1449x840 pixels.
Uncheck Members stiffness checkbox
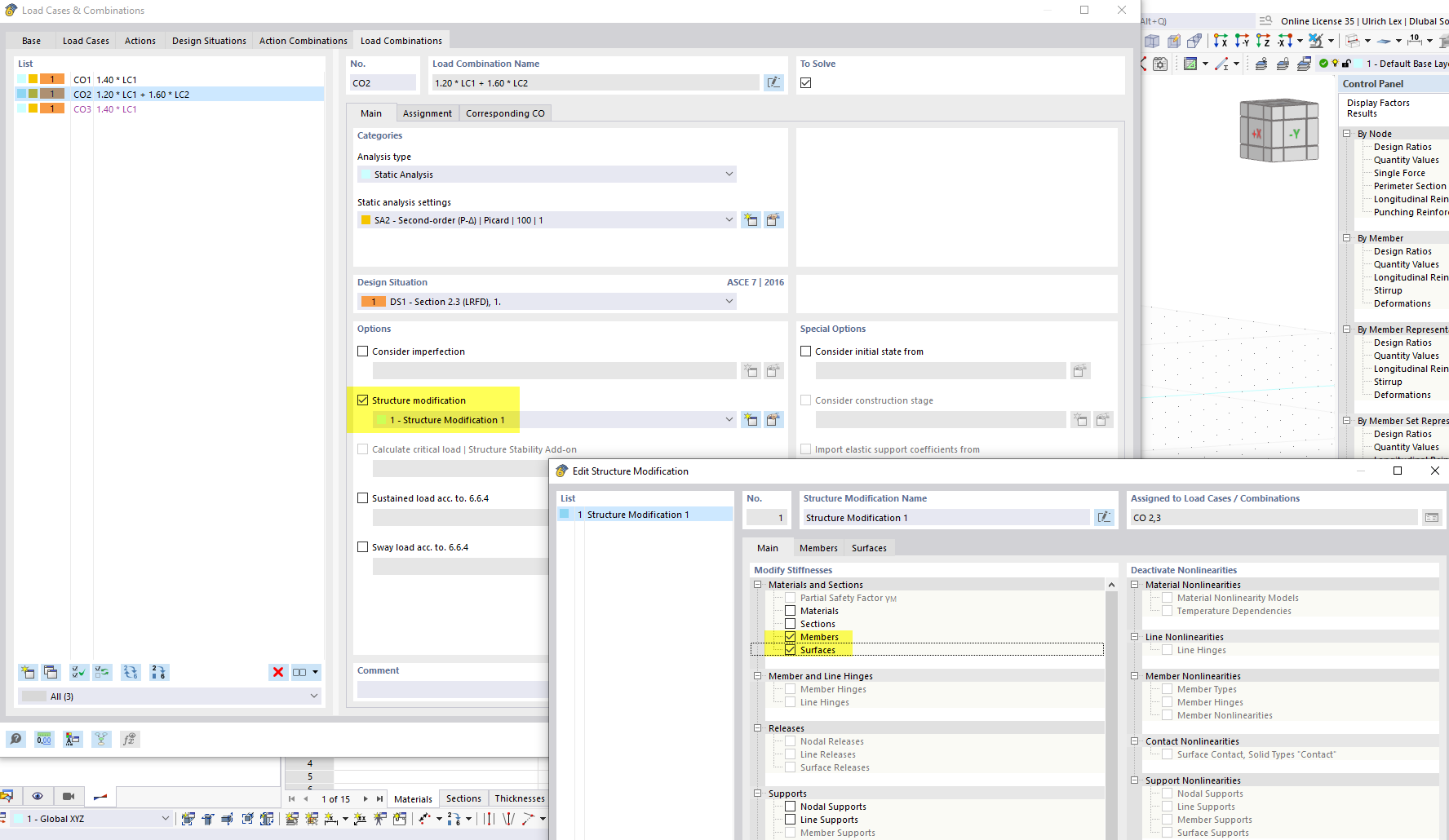click(790, 637)
